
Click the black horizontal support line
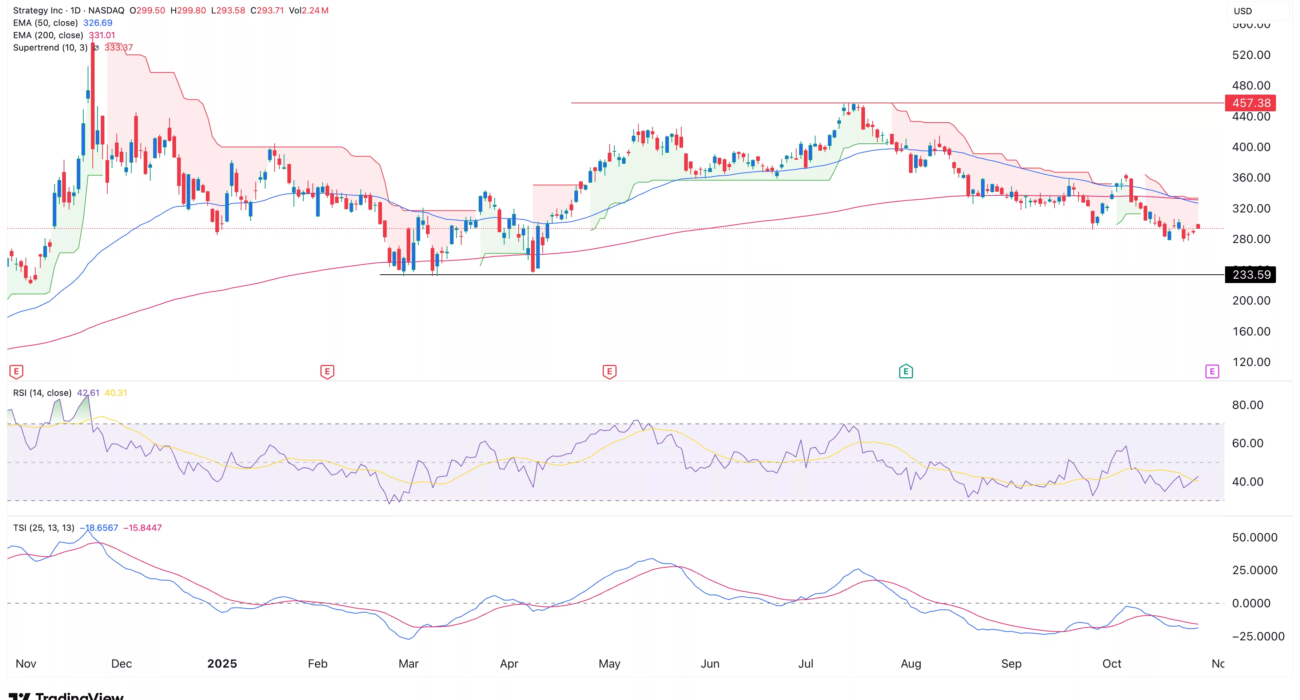(800, 274)
